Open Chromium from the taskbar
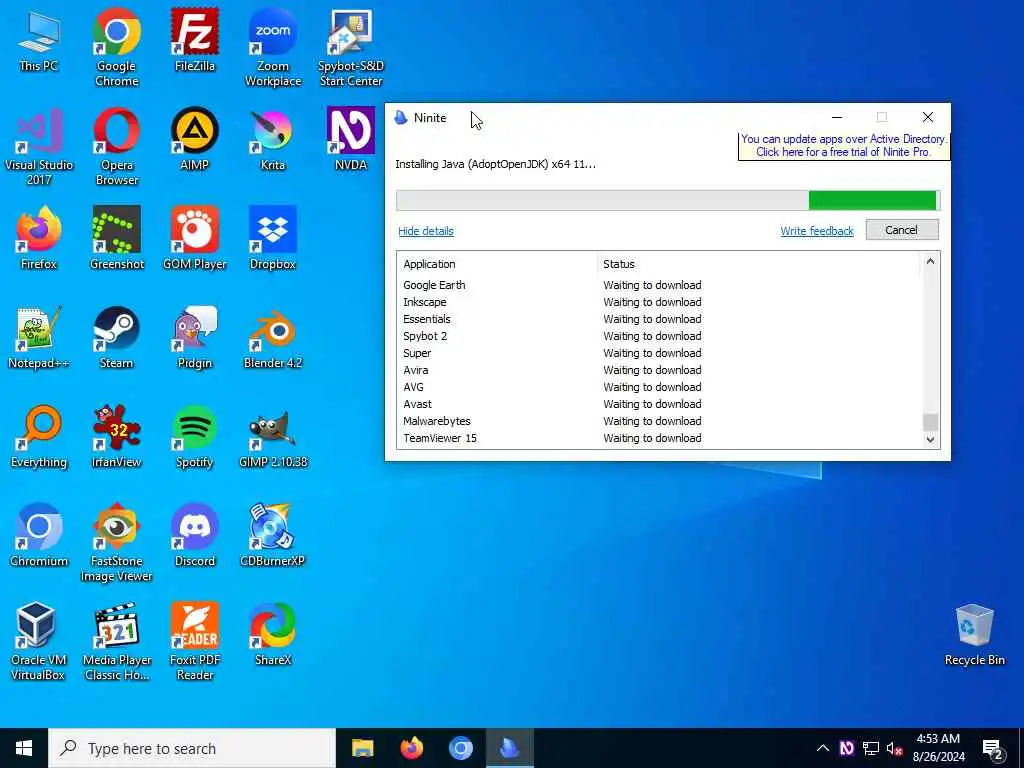 [x=460, y=748]
